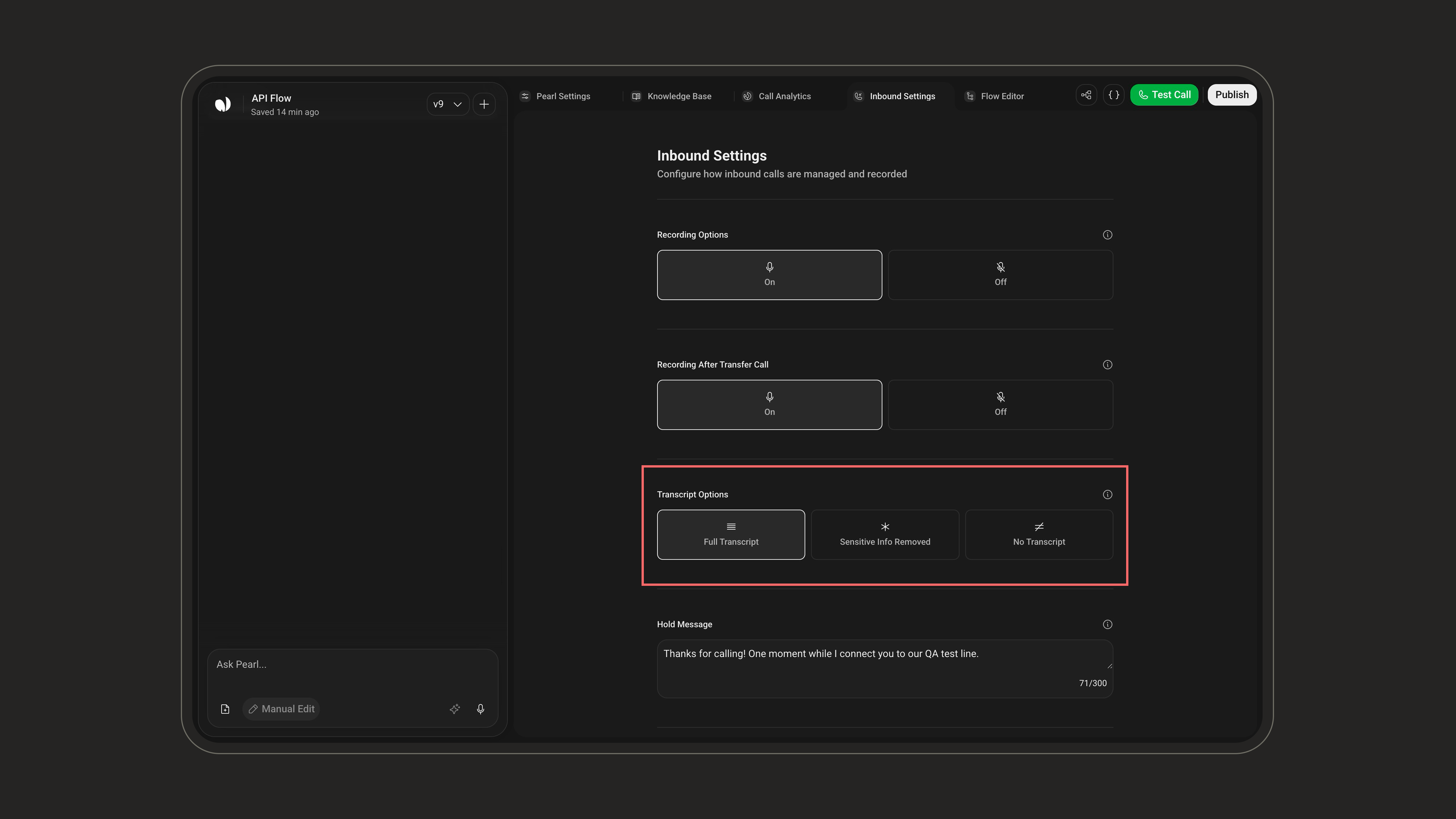Focus the Ask Pearl input field

353,665
